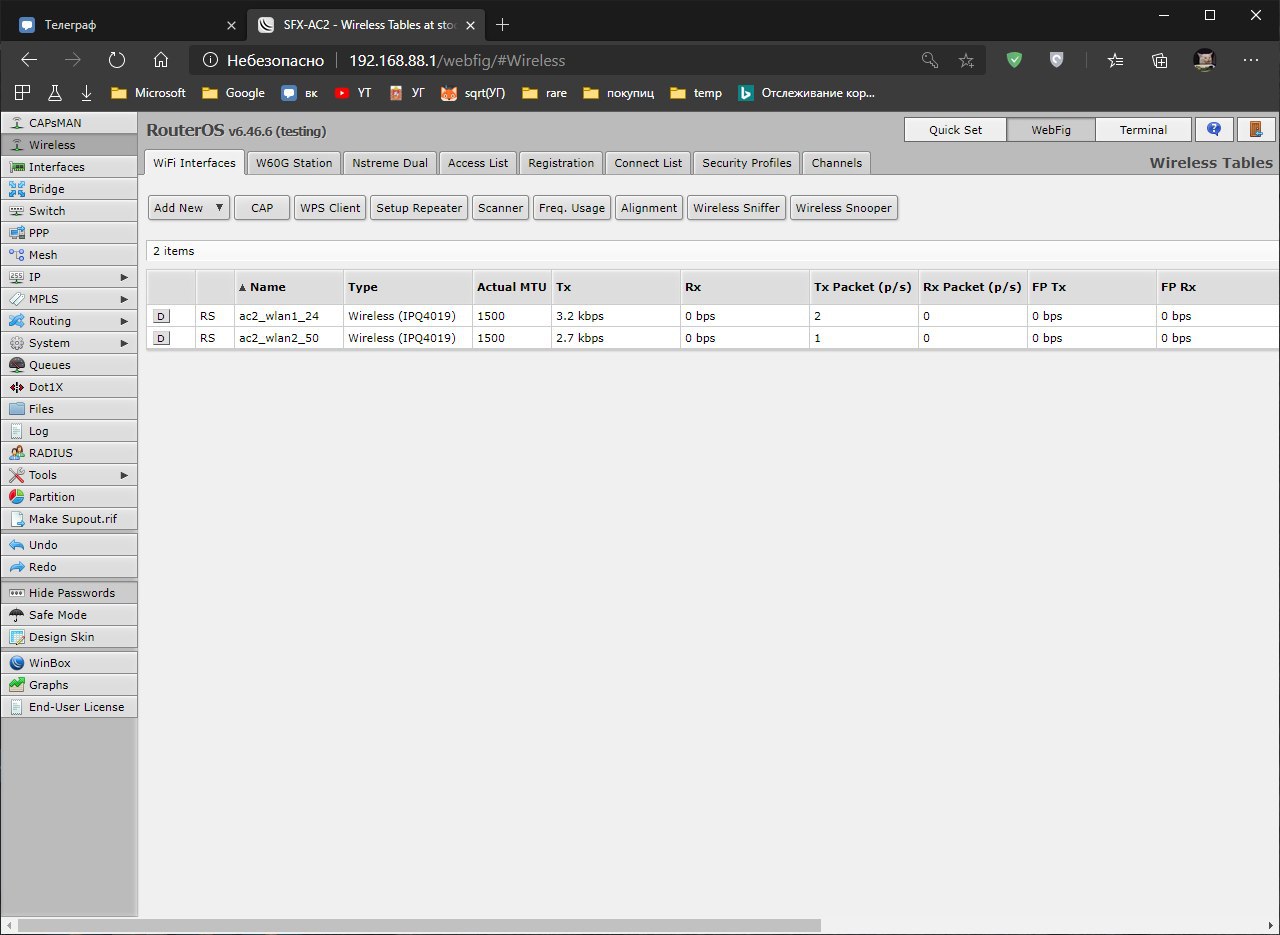
Task: Click the Wireless Snooper button
Action: click(x=844, y=208)
